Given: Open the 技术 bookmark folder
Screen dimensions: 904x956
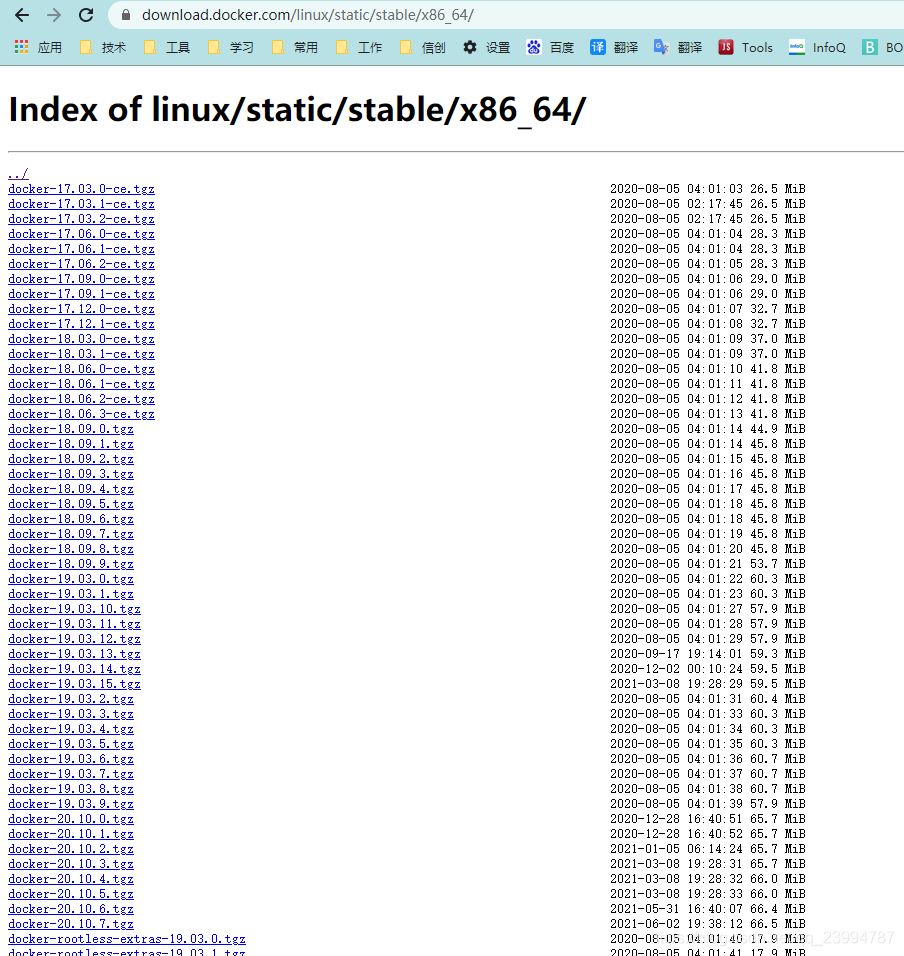Looking at the screenshot, I should pos(103,48).
